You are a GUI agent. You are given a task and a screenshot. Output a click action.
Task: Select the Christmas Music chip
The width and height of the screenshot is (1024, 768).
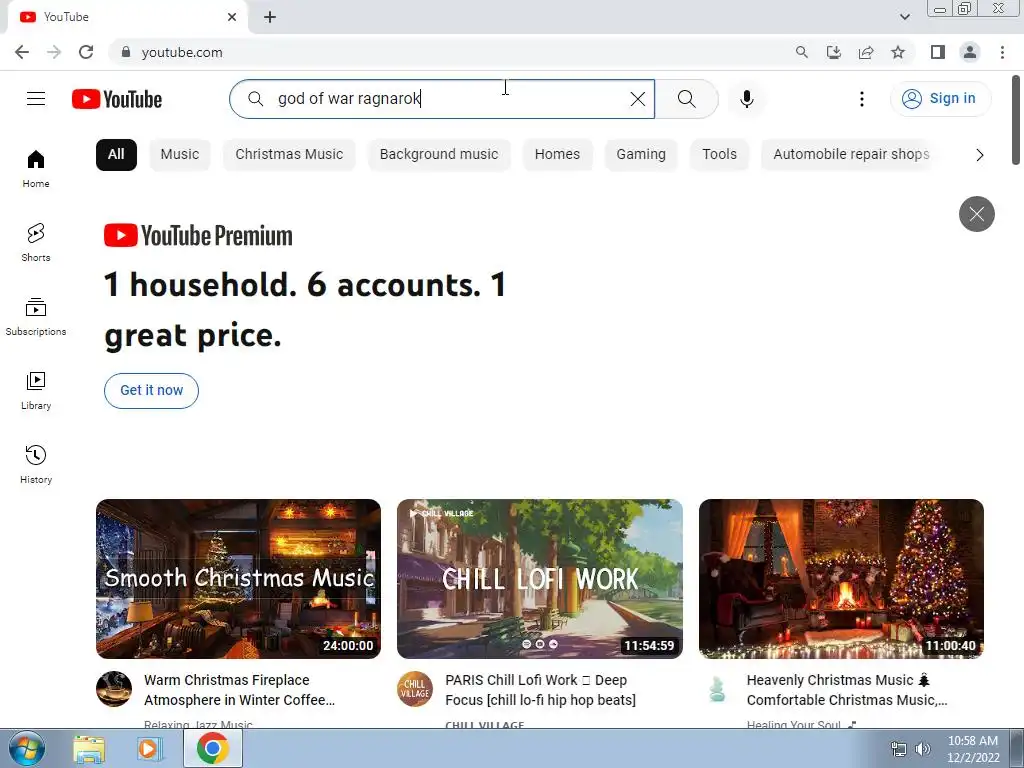tap(289, 155)
